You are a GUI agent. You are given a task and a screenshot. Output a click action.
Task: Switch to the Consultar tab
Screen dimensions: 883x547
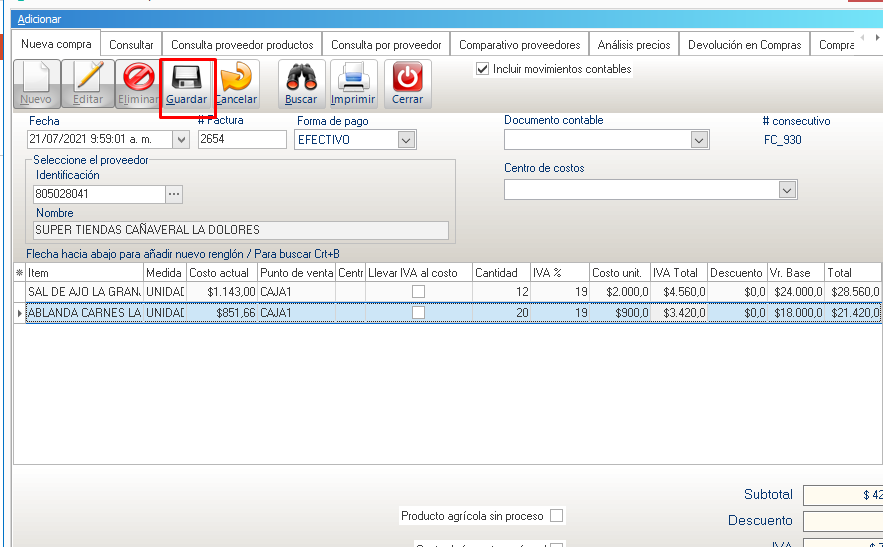pyautogui.click(x=131, y=45)
